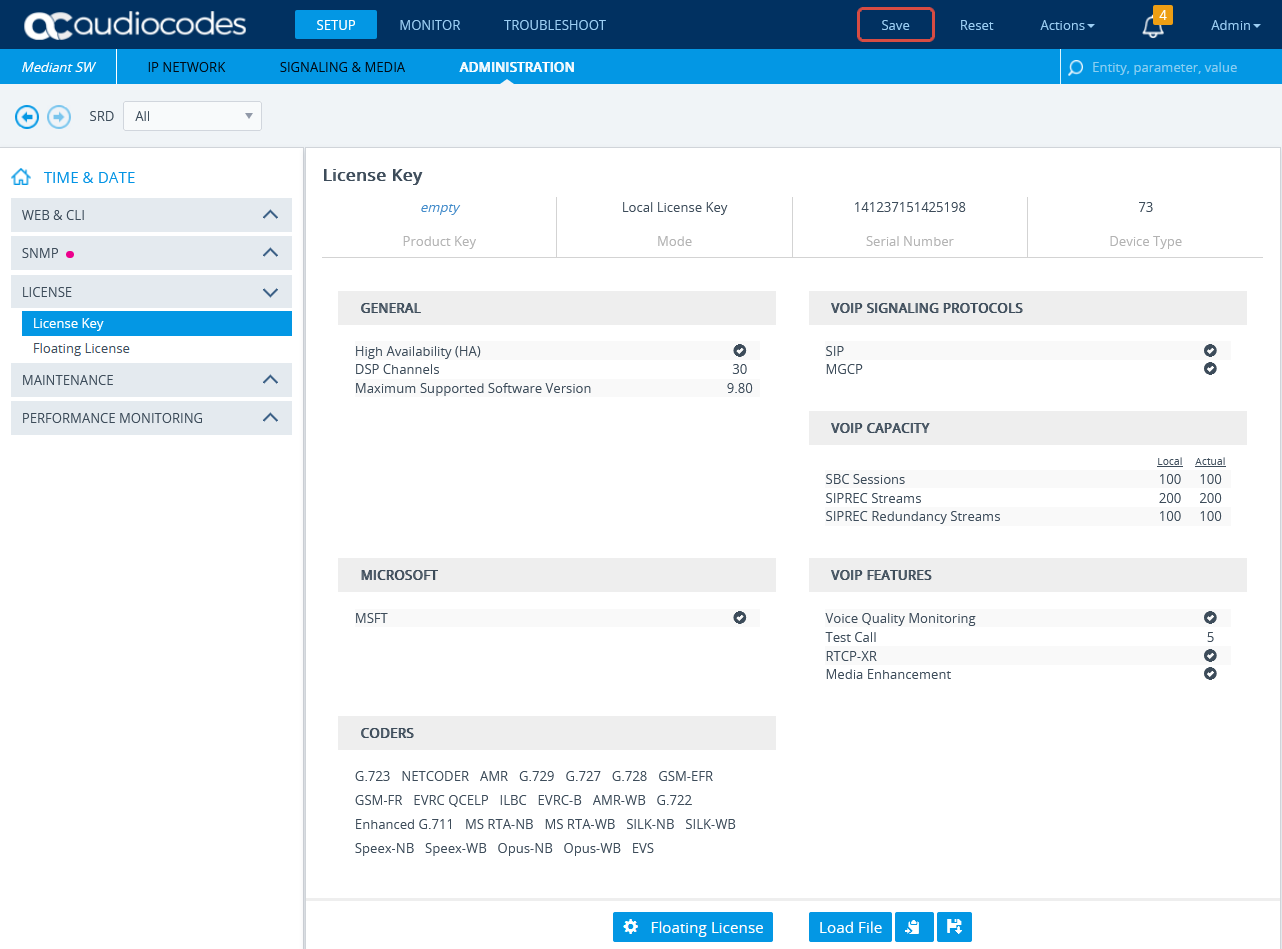Click the Voice Quality Monitoring checkmark icon
1282x949 pixels.
coord(1210,618)
